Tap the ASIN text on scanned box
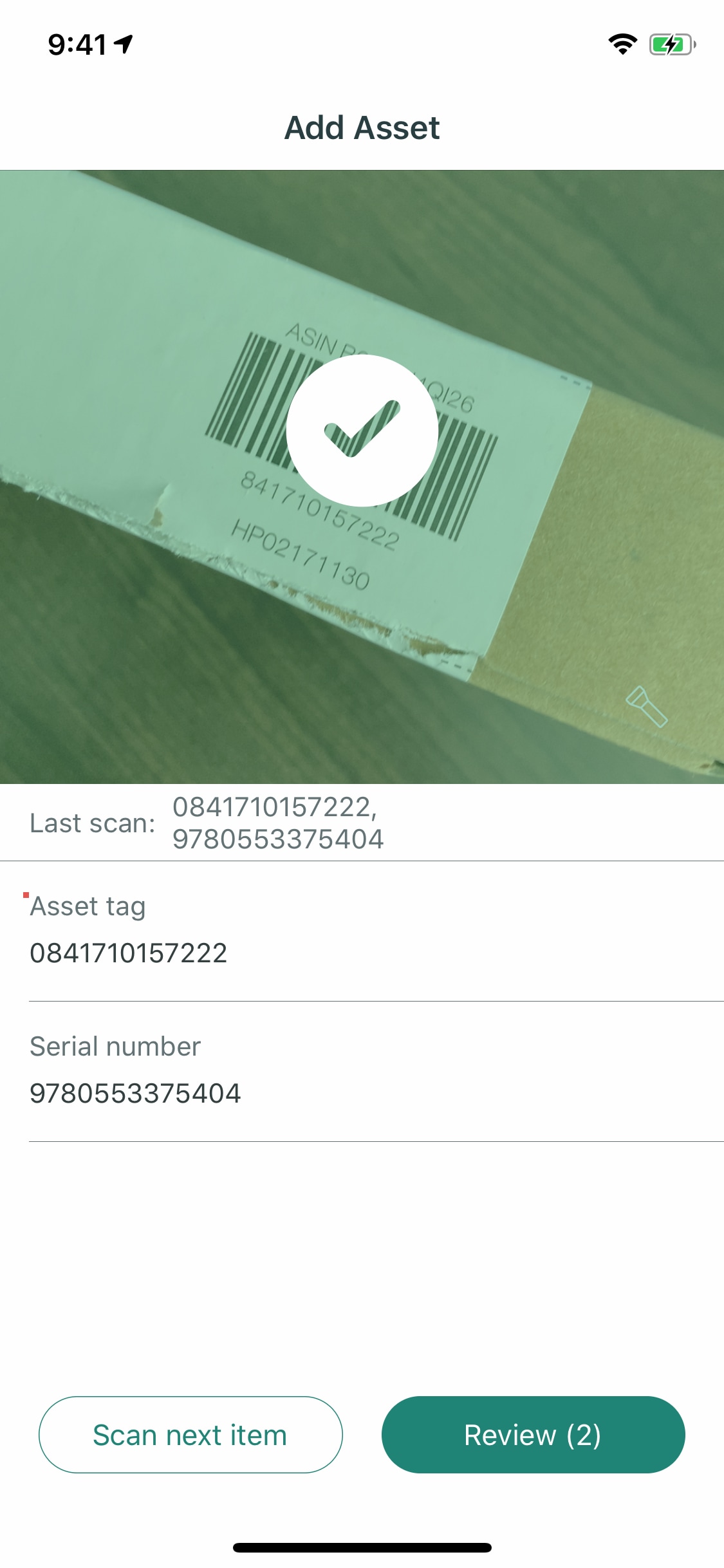Image resolution: width=724 pixels, height=1568 pixels. pyautogui.click(x=311, y=338)
